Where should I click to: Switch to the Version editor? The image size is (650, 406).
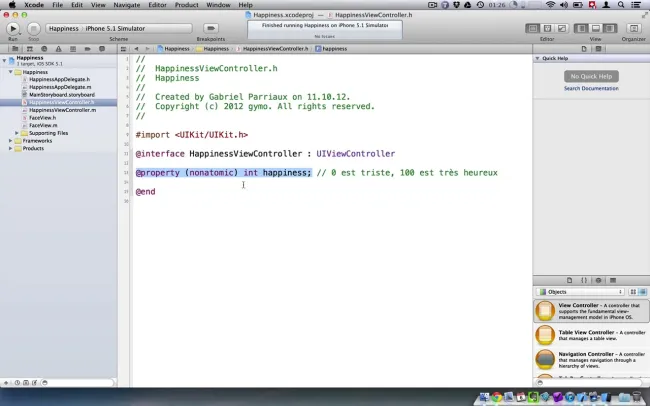click(562, 28)
